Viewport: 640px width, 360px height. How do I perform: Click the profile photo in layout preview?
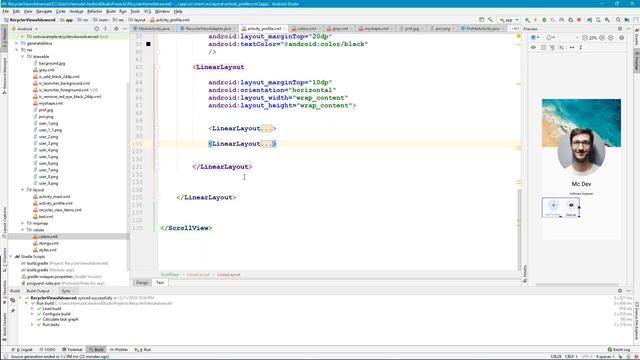pos(581,151)
